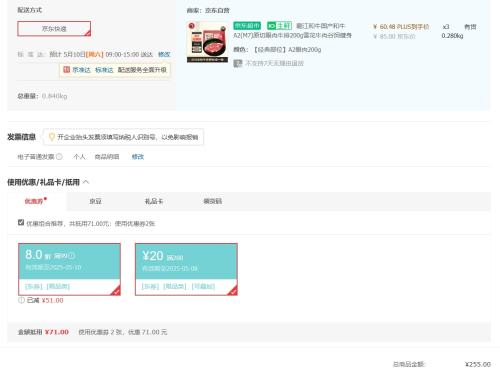500x371 pixels.
Task: Click info icon beside 已减 ¥51.00
Action: 21,300
